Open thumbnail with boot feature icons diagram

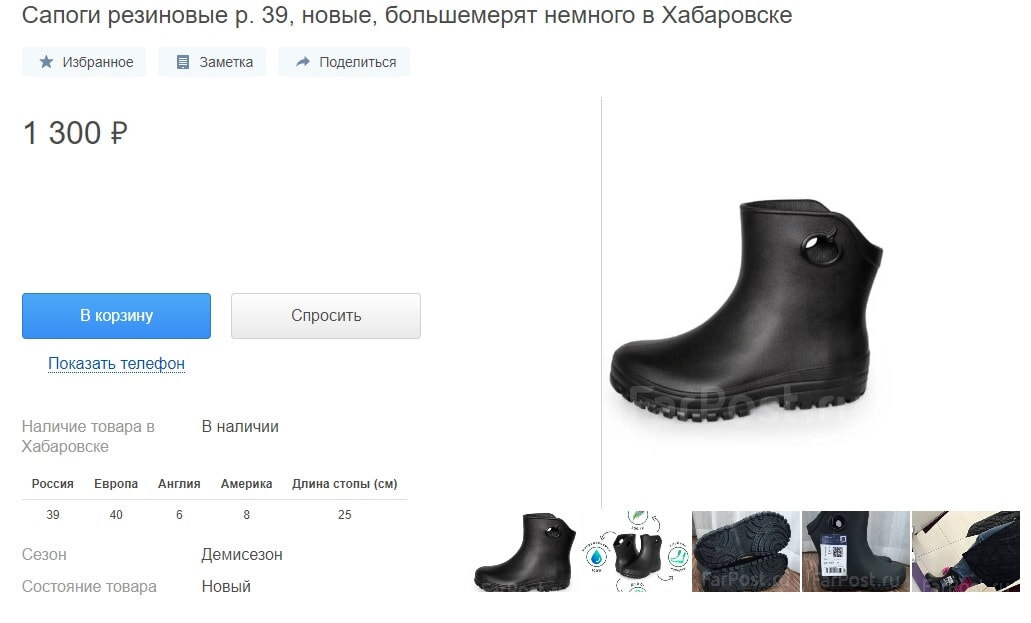tap(636, 551)
